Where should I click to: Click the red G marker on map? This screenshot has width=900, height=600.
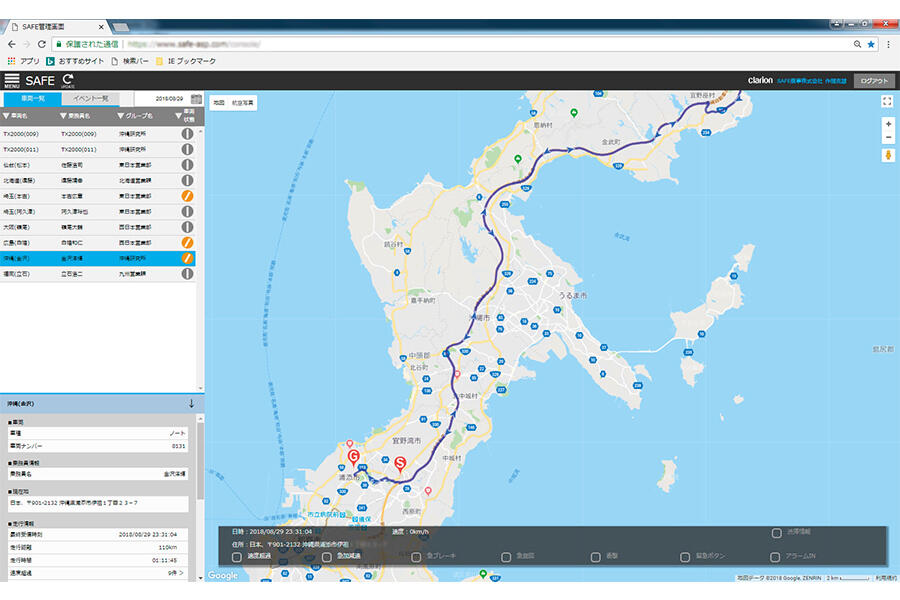[353, 456]
